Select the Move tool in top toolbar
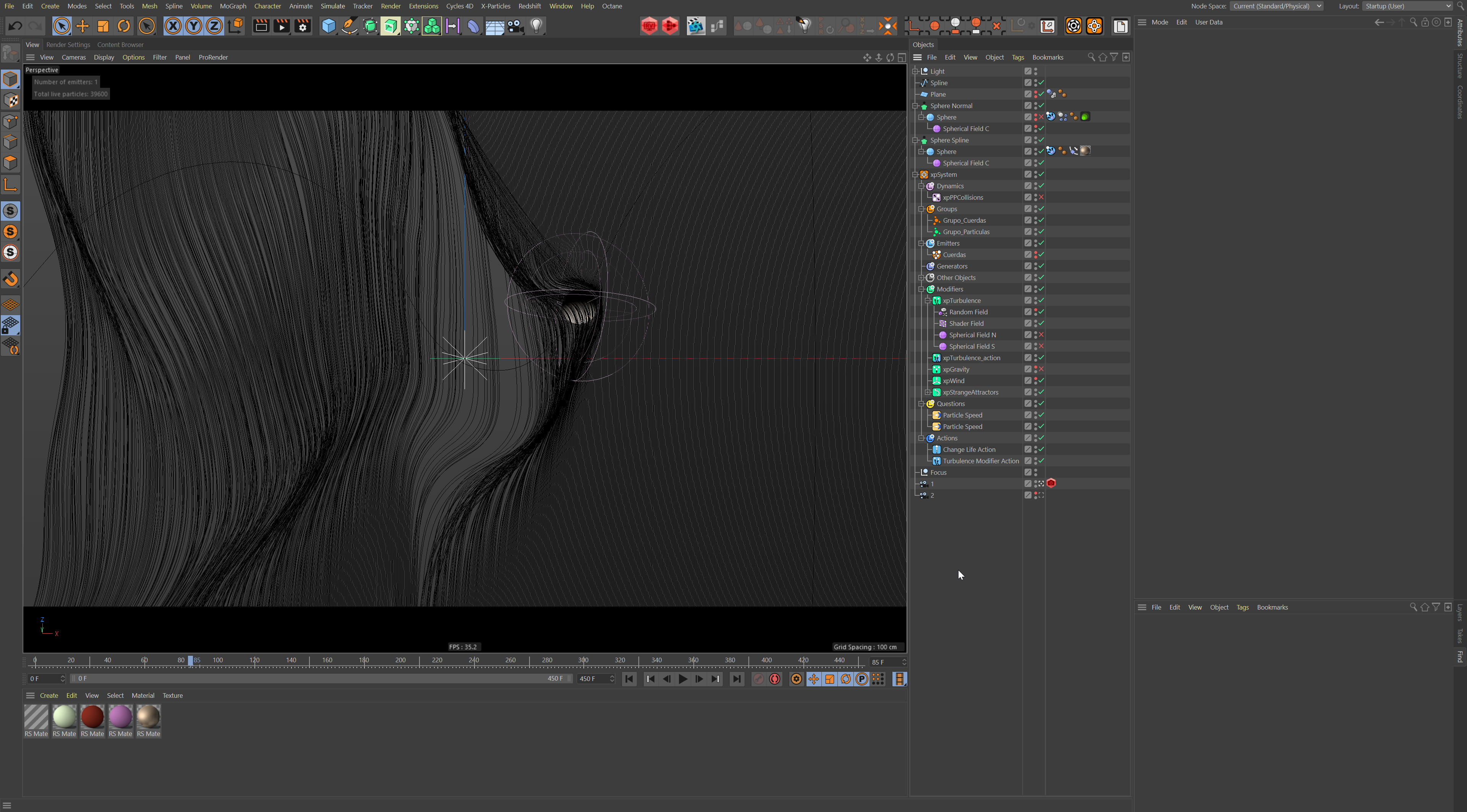Viewport: 1467px width, 812px height. pyautogui.click(x=83, y=26)
